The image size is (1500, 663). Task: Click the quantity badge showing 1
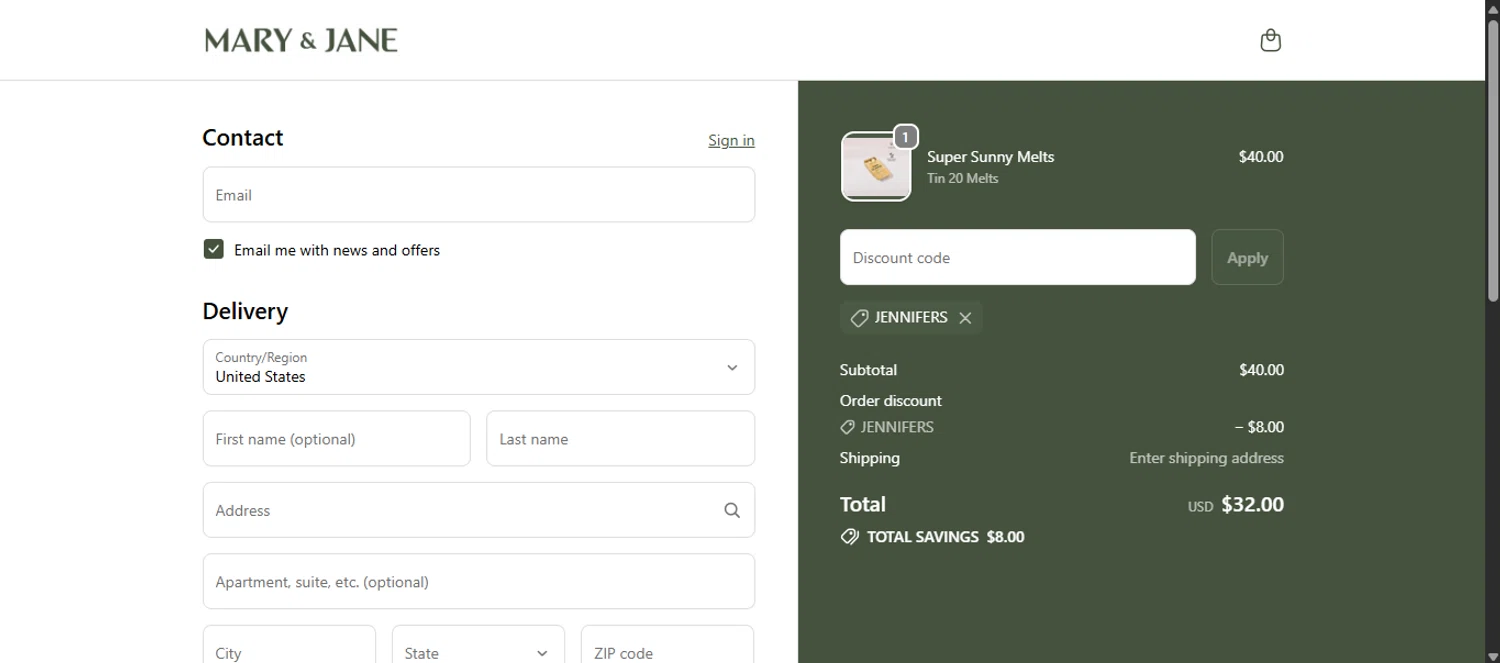pos(905,137)
